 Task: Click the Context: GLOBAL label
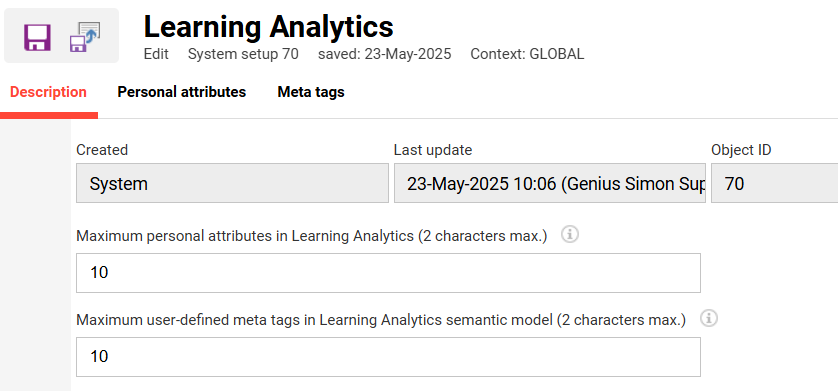click(527, 54)
